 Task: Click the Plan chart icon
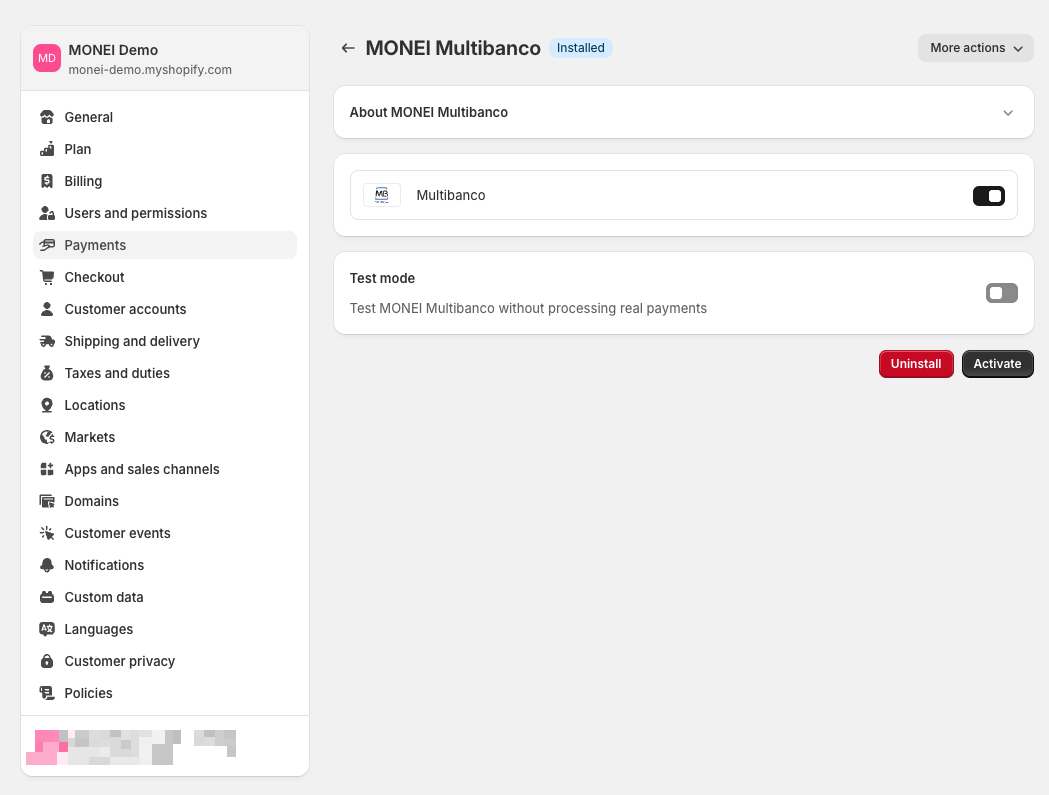coord(47,149)
